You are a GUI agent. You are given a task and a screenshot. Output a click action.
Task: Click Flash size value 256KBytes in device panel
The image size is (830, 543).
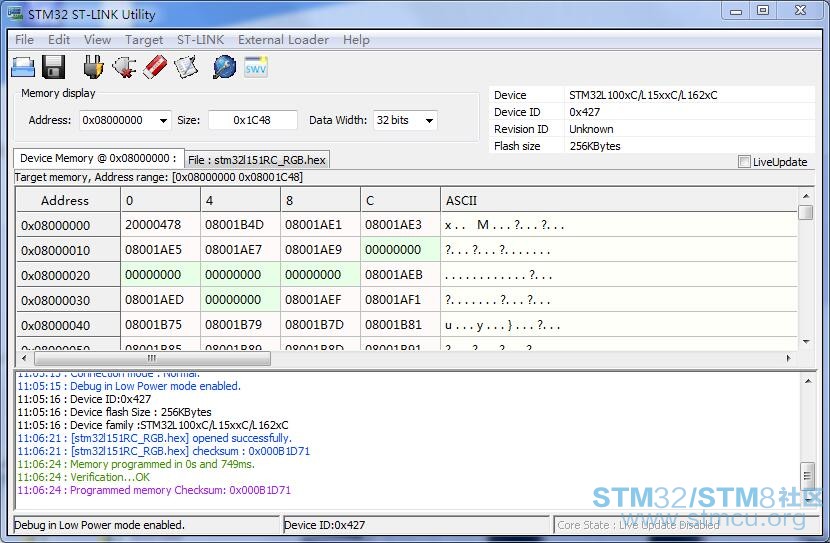click(595, 146)
